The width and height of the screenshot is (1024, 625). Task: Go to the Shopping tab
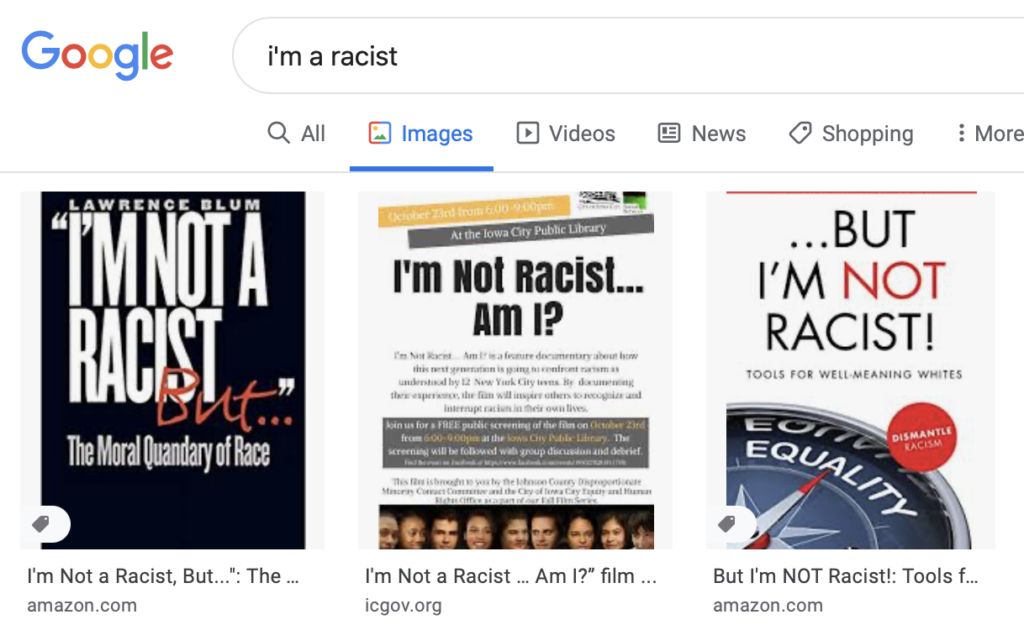pyautogui.click(x=851, y=133)
